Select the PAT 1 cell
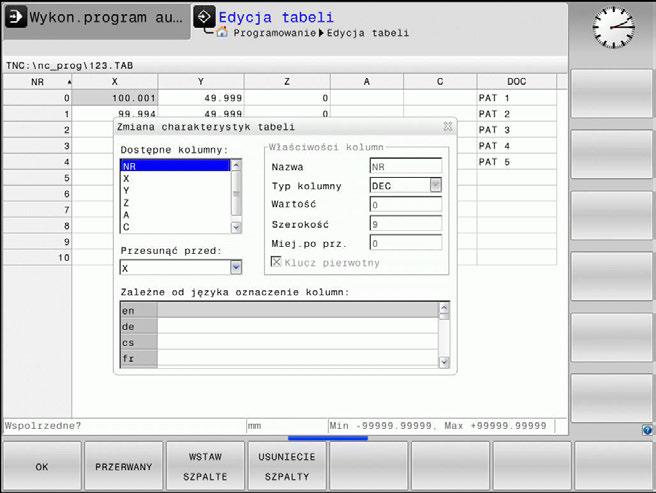This screenshot has width=656, height=493. (x=517, y=98)
